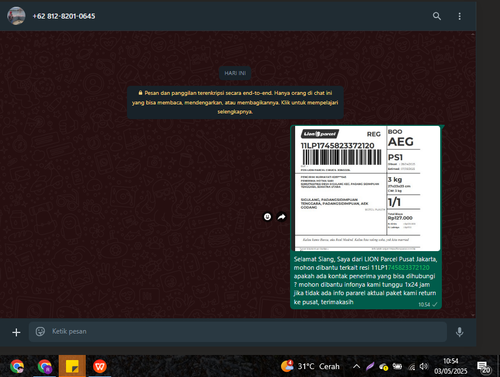Click the cloud sync tray icon

pyautogui.click(x=383, y=366)
